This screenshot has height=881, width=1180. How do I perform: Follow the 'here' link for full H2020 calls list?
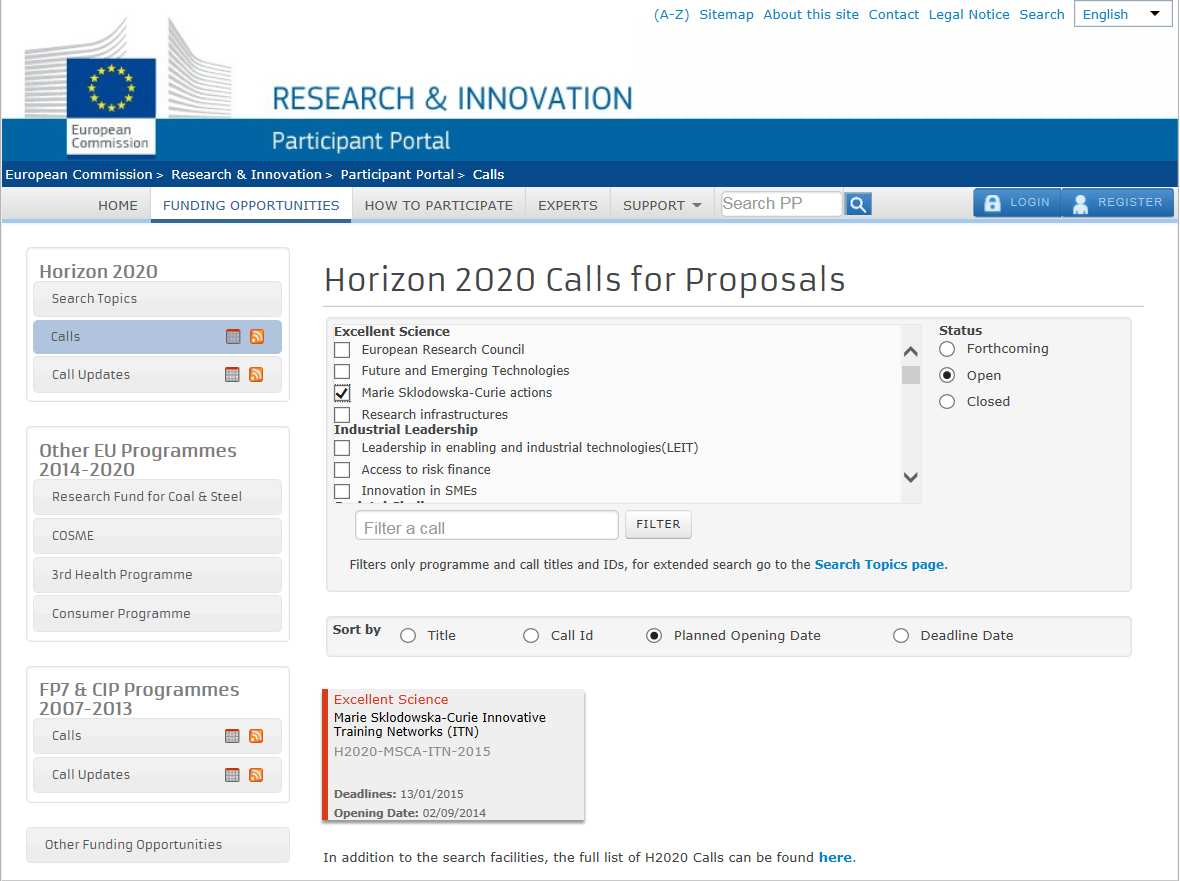(835, 858)
